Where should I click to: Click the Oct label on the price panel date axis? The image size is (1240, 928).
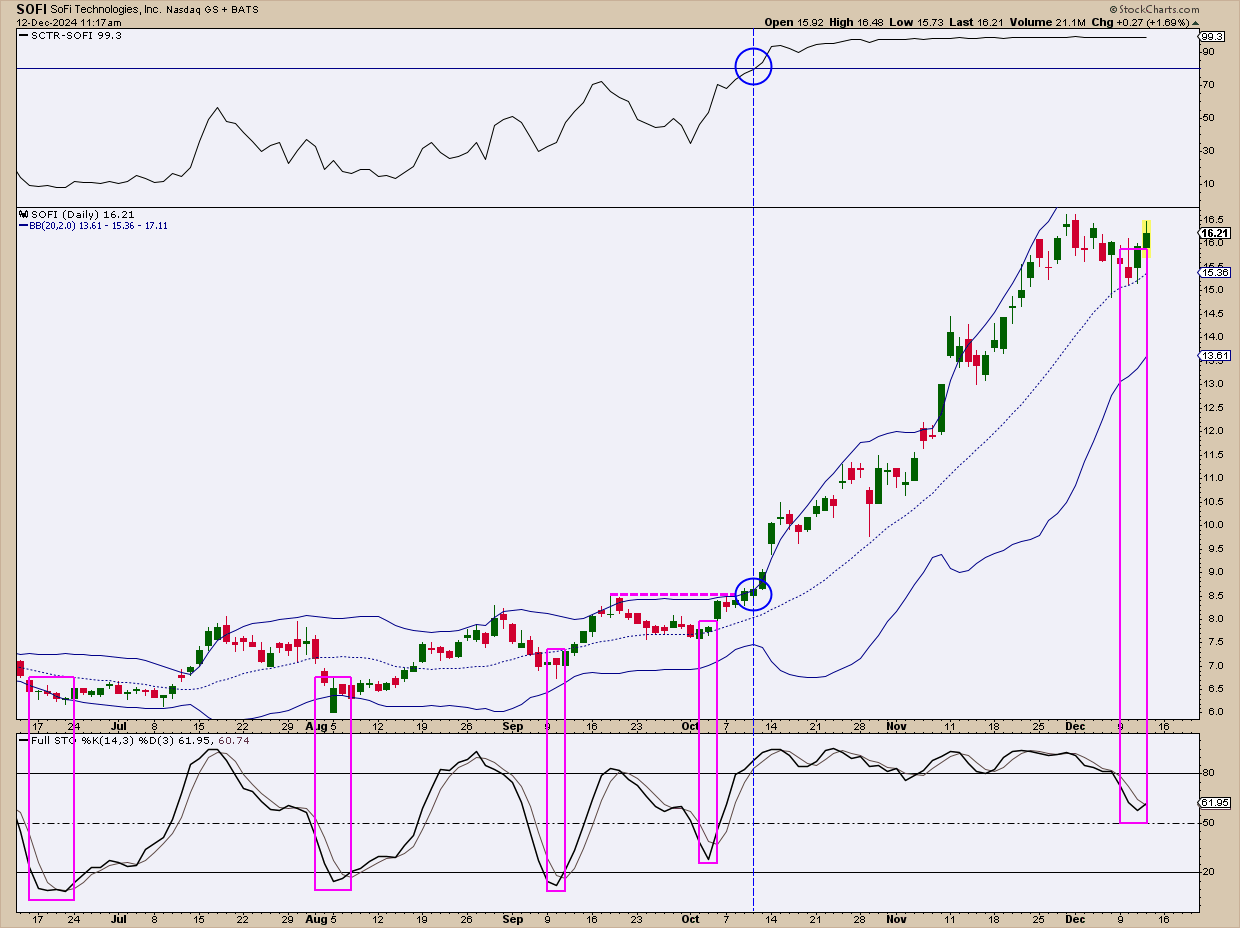691,724
